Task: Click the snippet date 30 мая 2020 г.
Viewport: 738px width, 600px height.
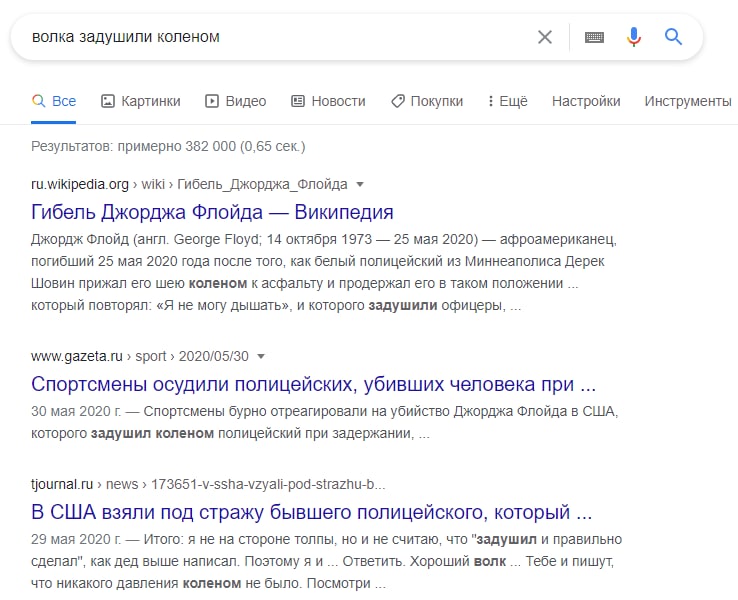Action: [x=76, y=411]
